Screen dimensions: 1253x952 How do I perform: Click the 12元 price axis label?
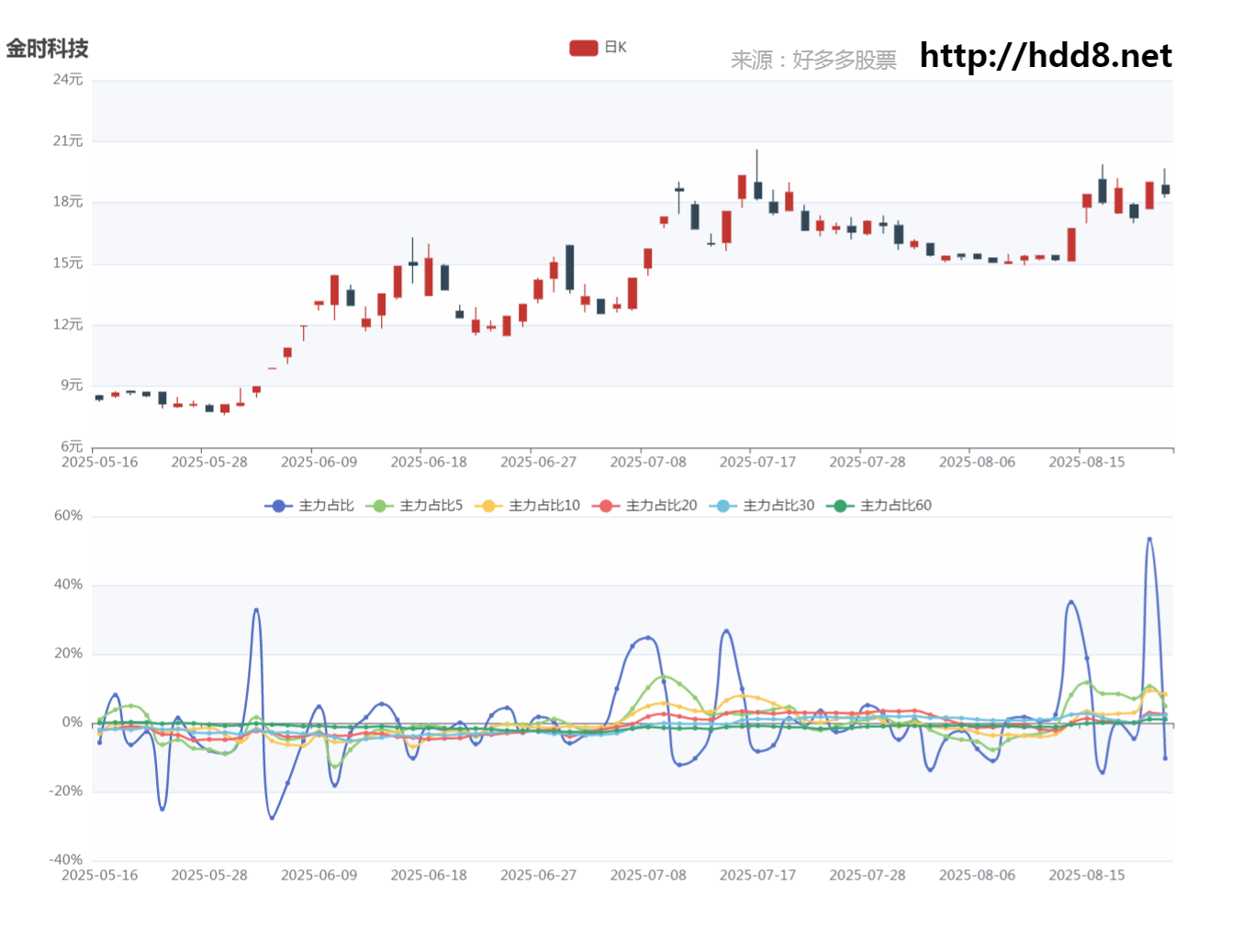[x=68, y=325]
